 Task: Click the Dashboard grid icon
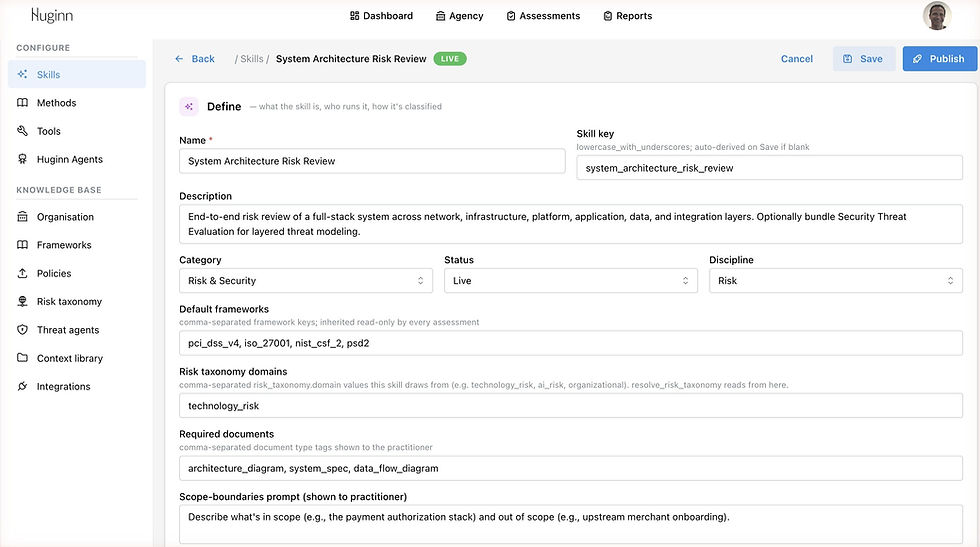pyautogui.click(x=354, y=16)
